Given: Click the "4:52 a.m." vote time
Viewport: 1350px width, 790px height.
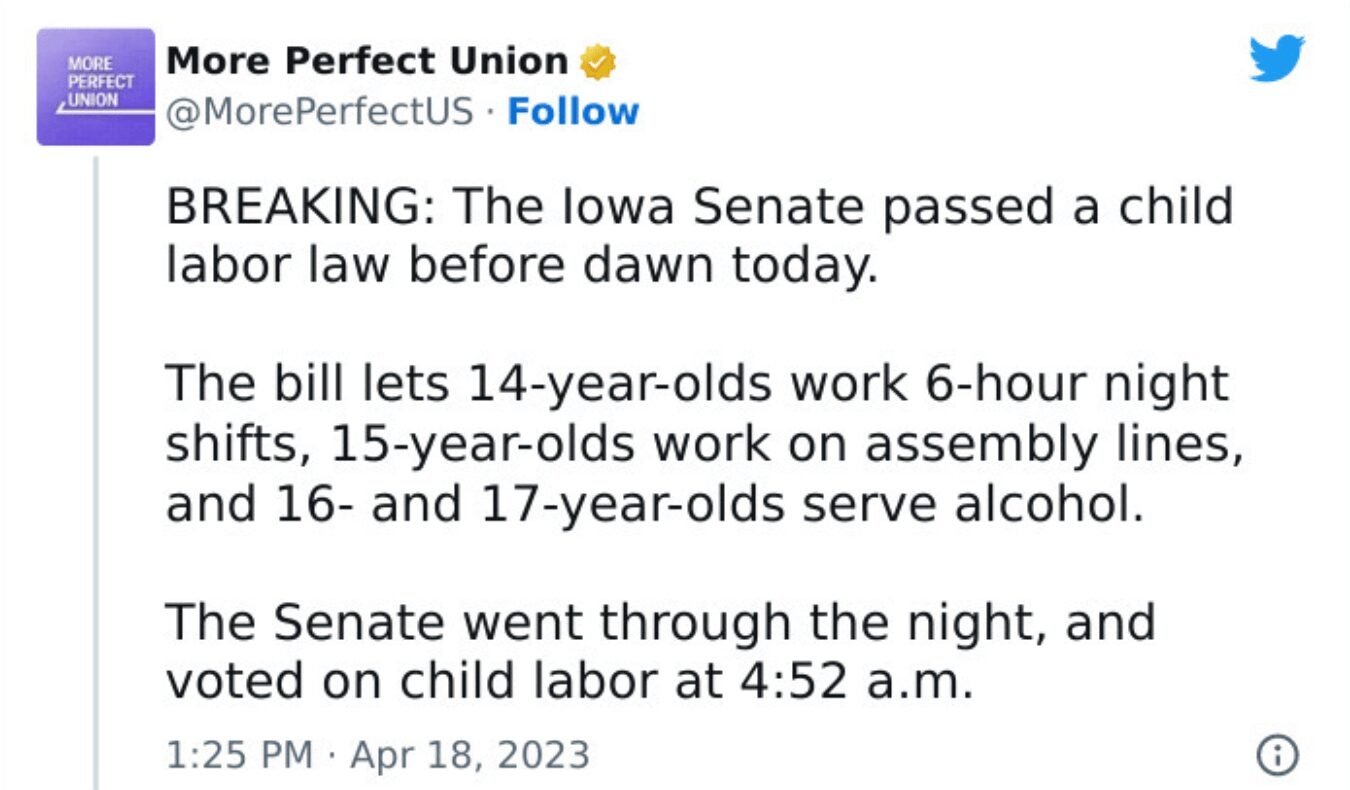Looking at the screenshot, I should (x=856, y=681).
